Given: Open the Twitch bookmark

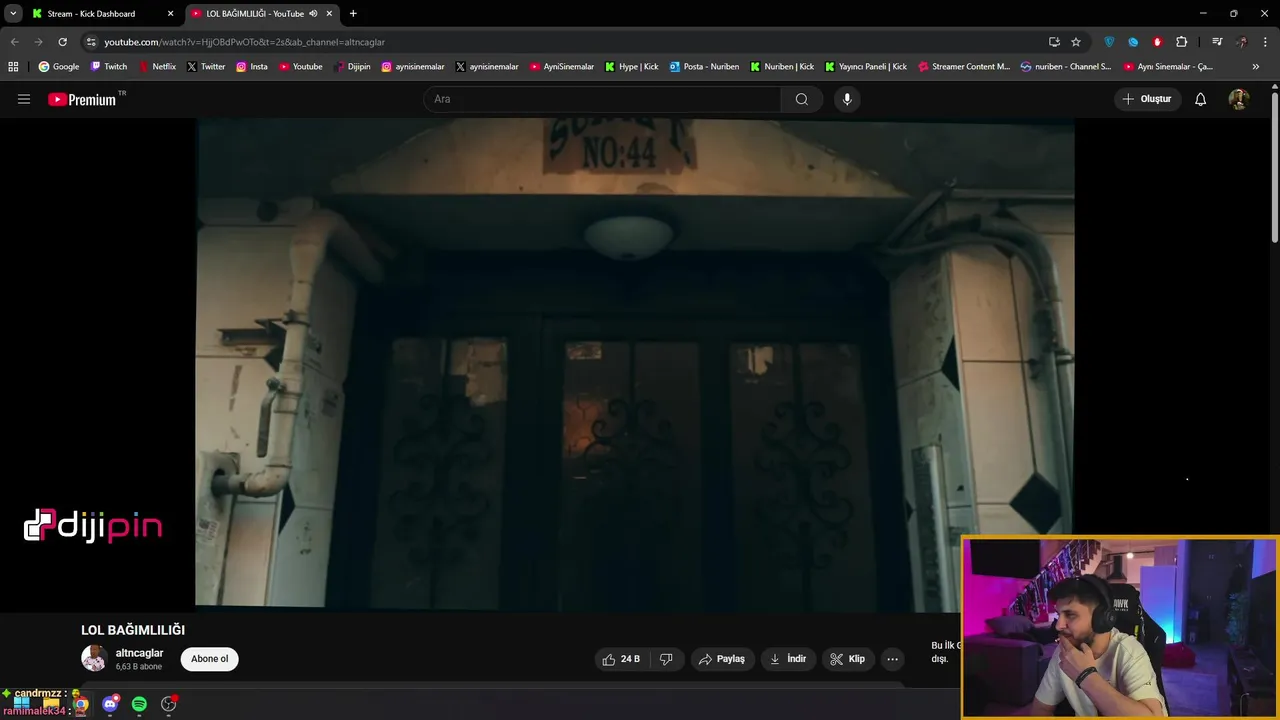Looking at the screenshot, I should (x=109, y=67).
